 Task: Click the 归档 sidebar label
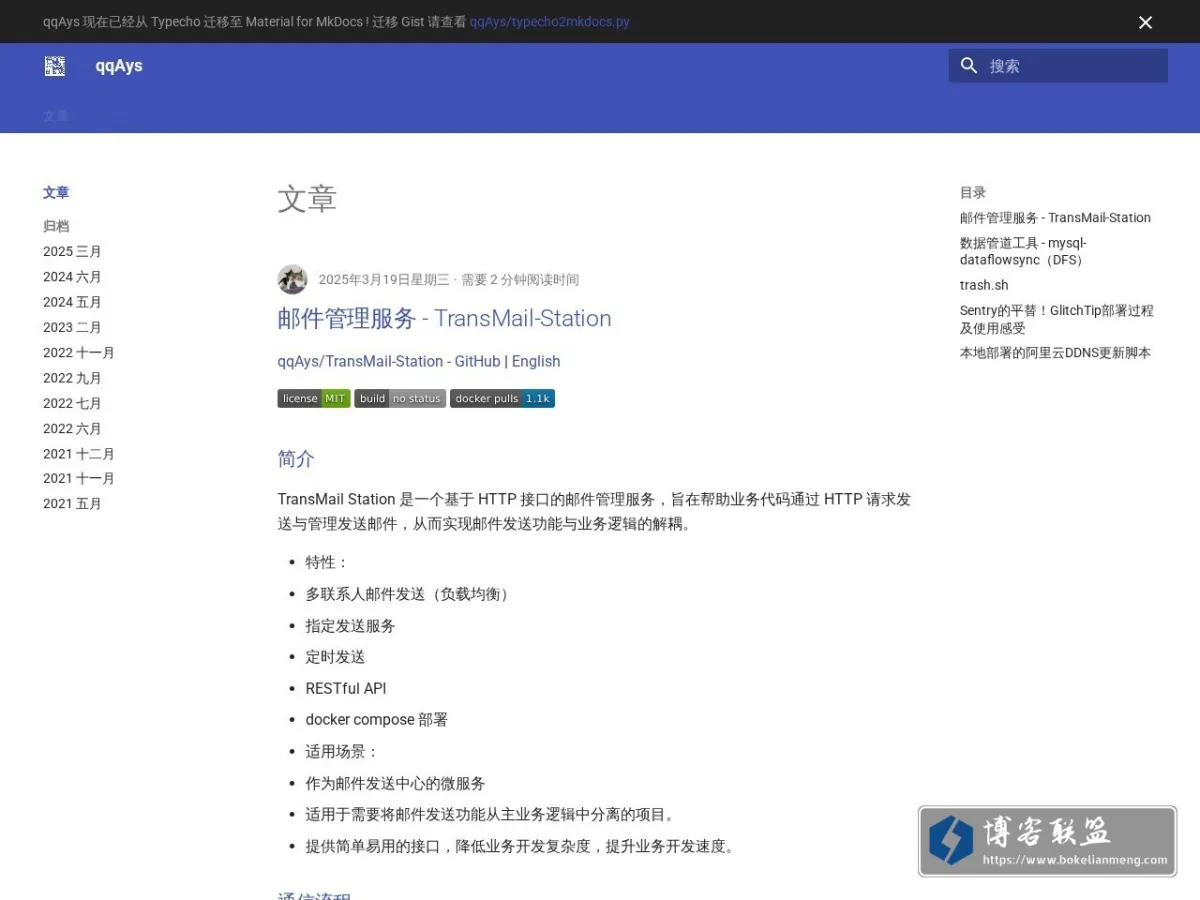click(56, 226)
